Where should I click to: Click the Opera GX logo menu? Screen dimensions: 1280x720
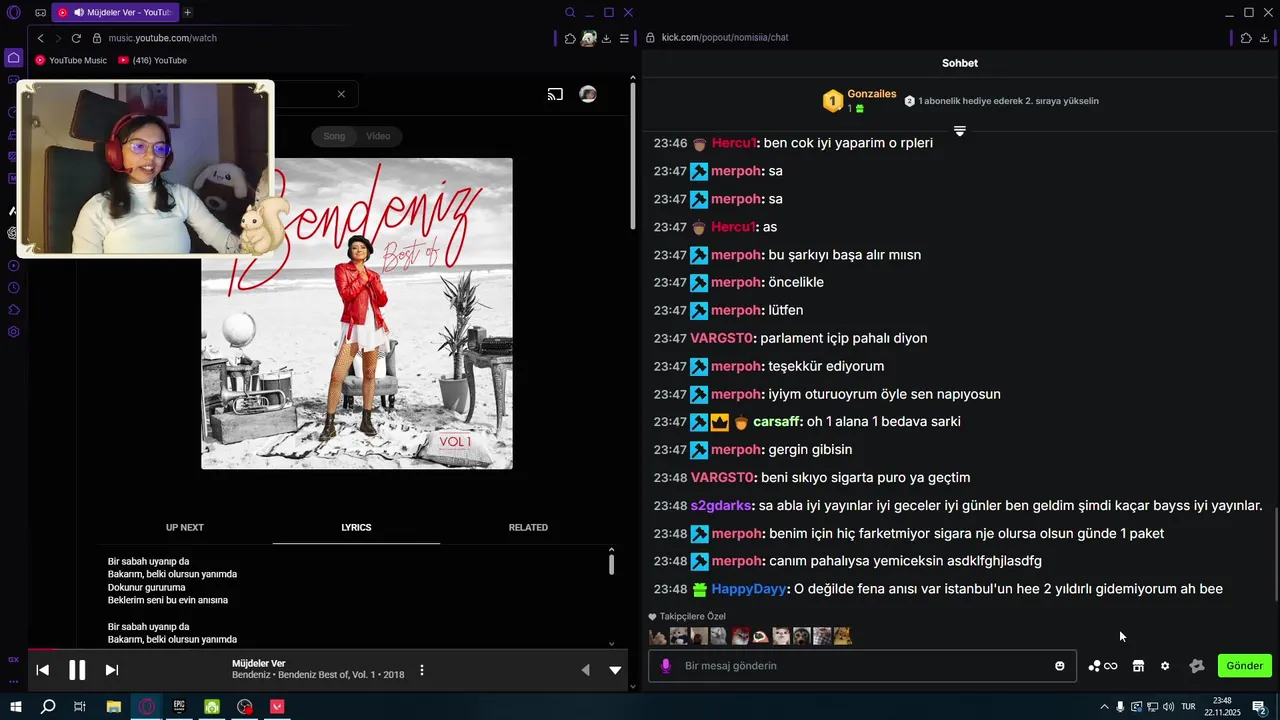point(13,12)
